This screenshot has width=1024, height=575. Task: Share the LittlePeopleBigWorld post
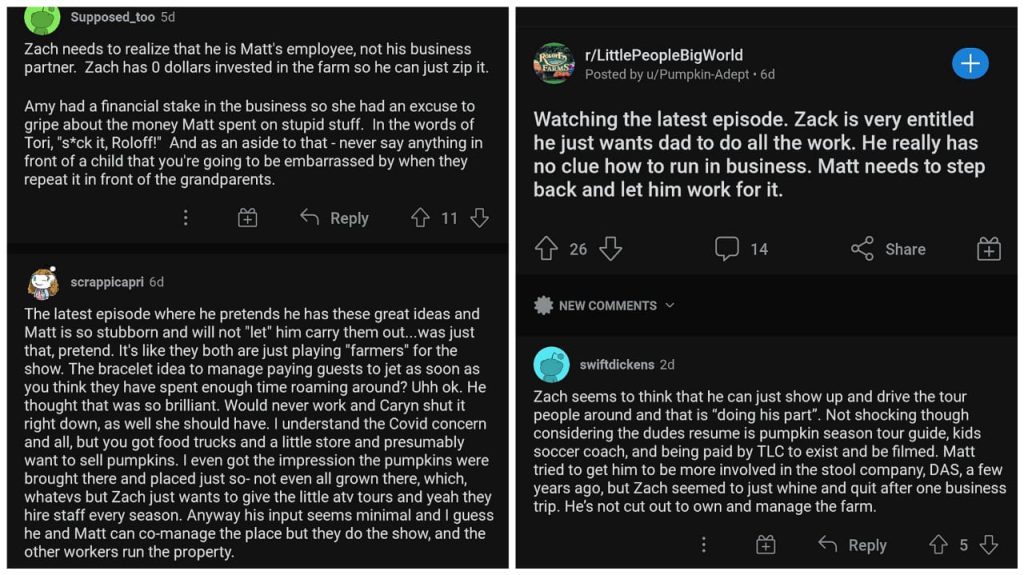888,249
